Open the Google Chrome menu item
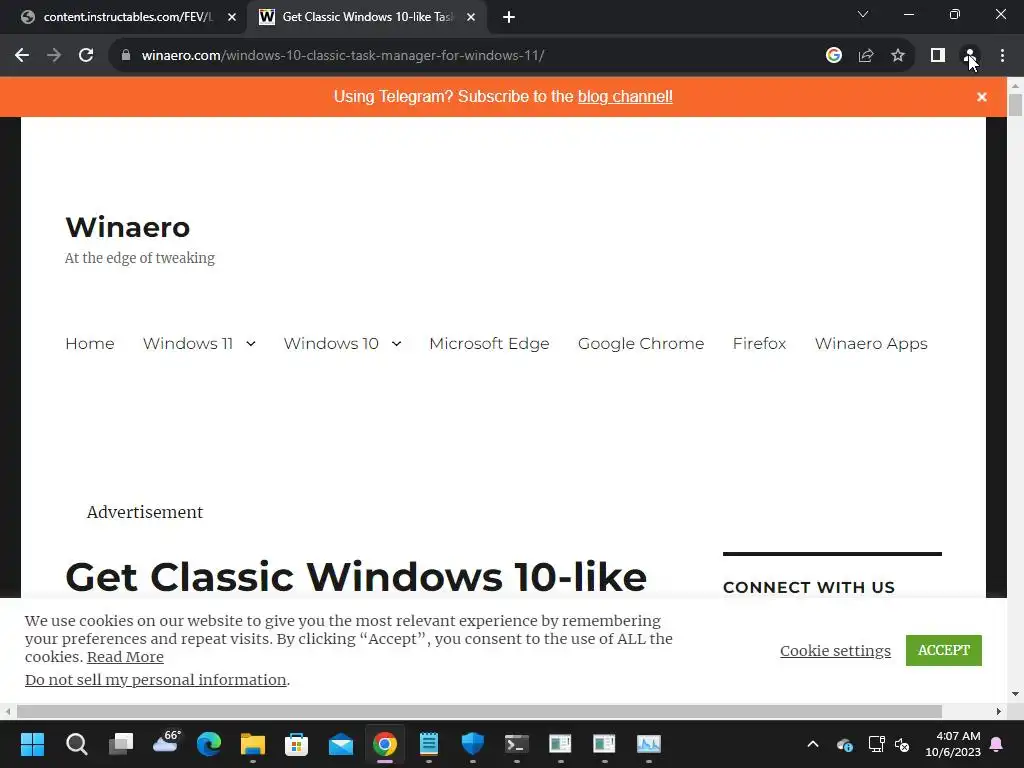 click(641, 344)
